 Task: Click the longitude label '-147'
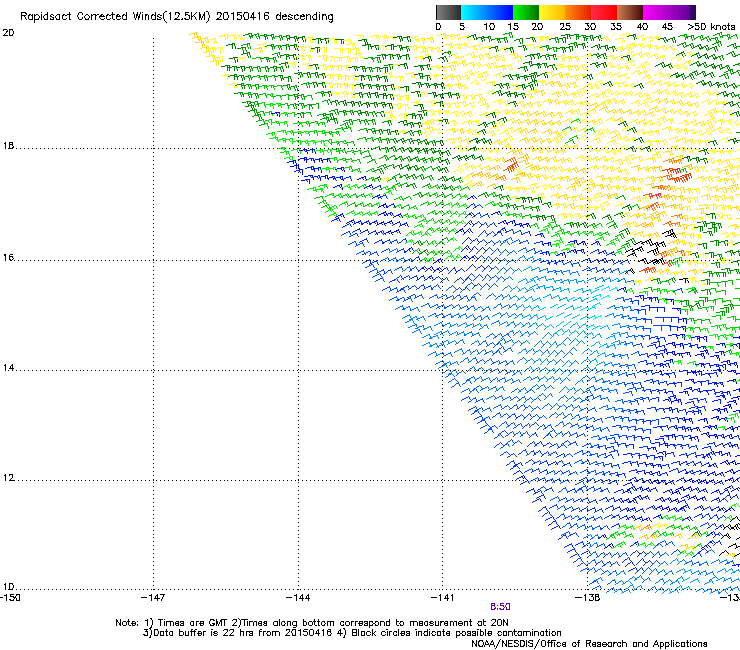pos(153,598)
